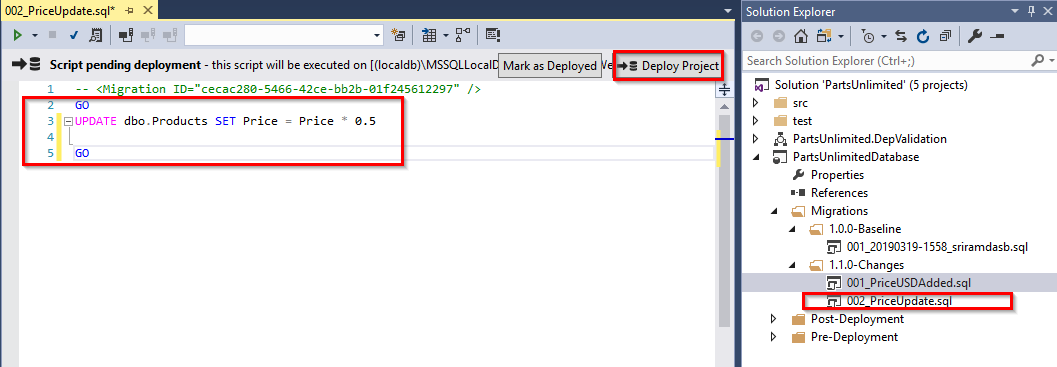This screenshot has height=367, width=1057.
Task: Click the Cancel query stop icon
Action: [53, 35]
